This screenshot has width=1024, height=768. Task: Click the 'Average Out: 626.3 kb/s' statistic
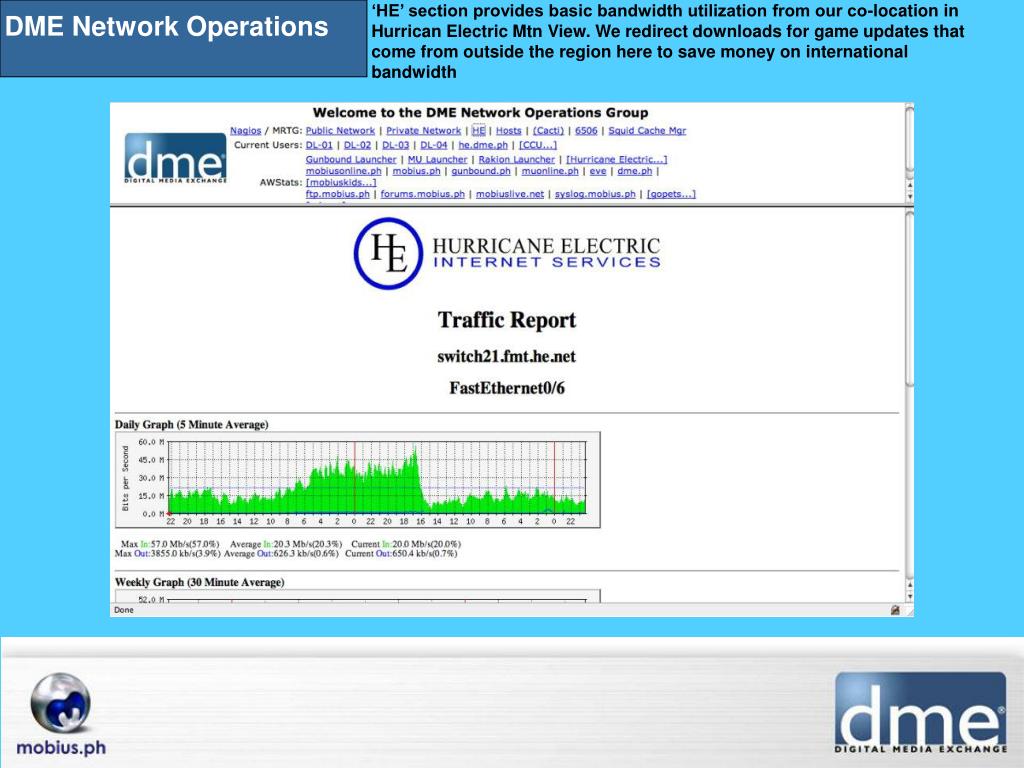(281, 554)
